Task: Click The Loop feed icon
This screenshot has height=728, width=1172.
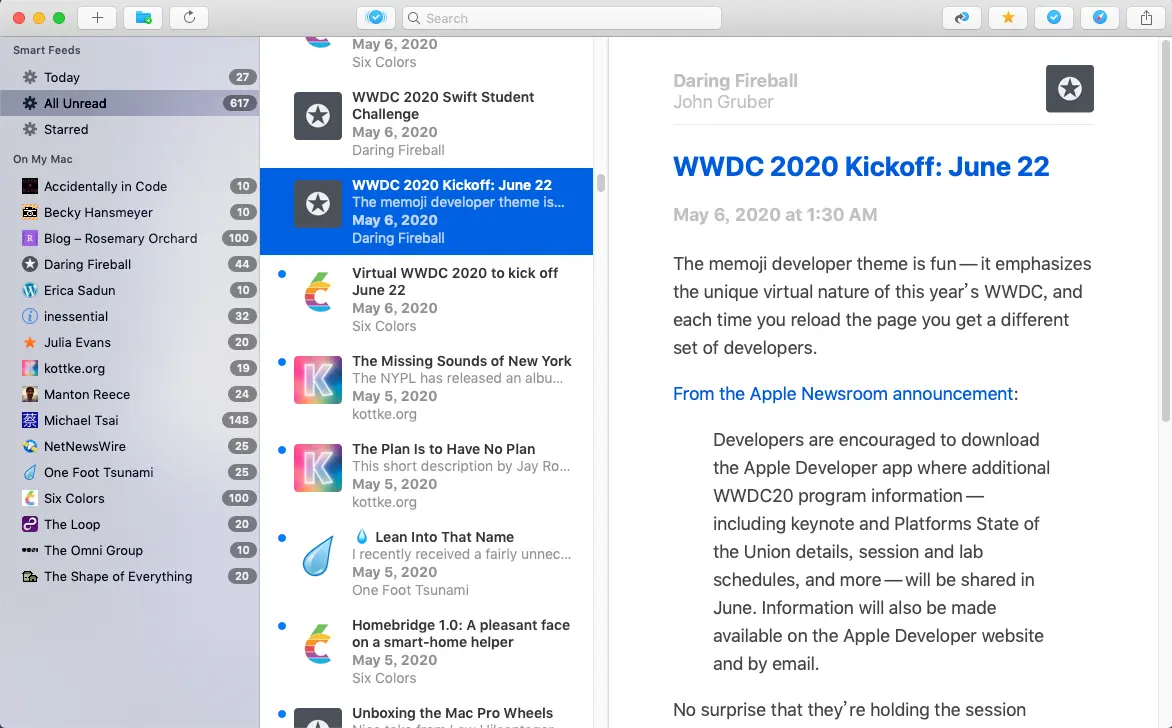Action: pos(30,524)
